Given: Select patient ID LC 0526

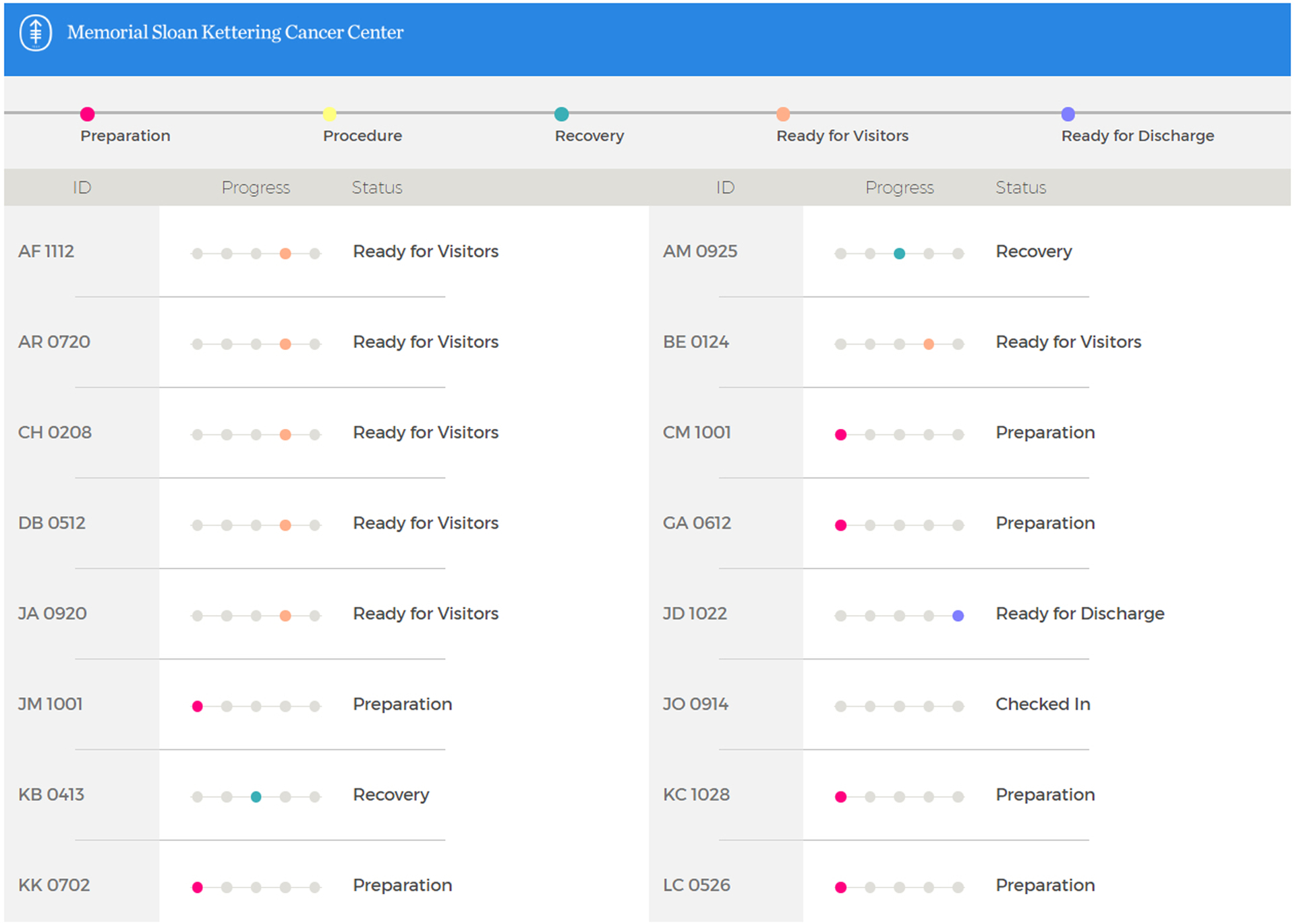Looking at the screenshot, I should tap(697, 885).
